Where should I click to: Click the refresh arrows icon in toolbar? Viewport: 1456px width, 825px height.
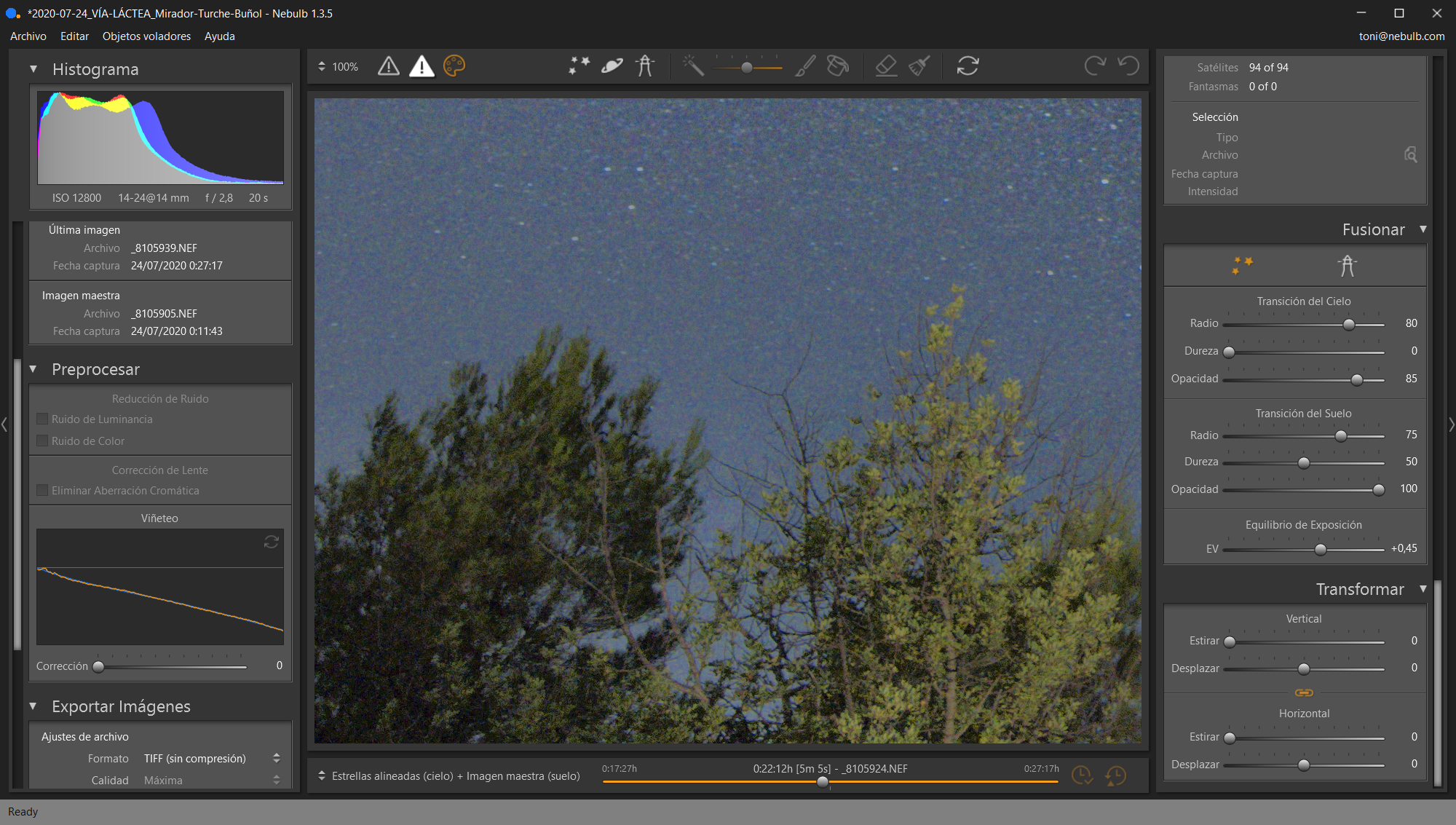click(x=968, y=66)
